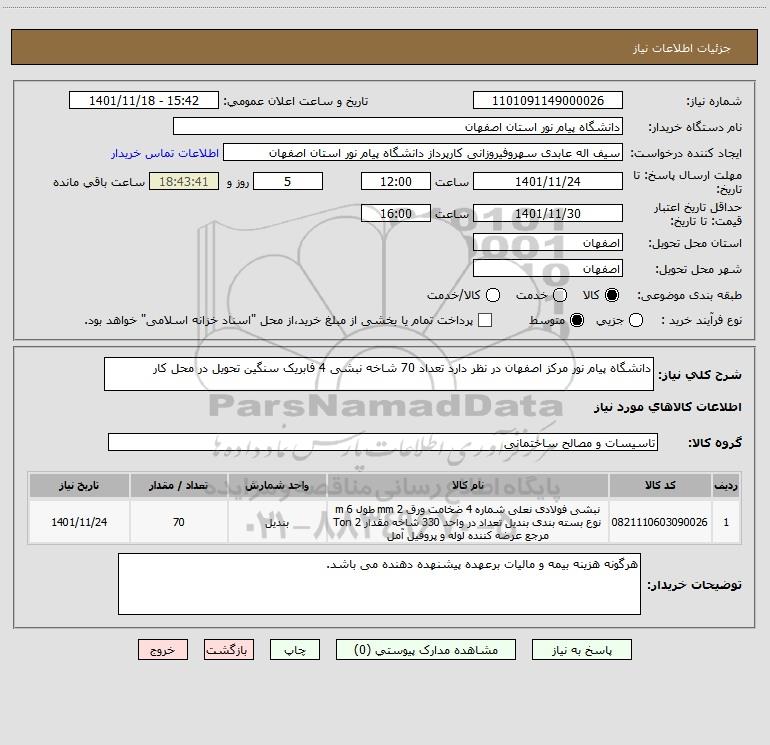Open مشاهده مدارک پیوستی (0) button
Viewport: 770px width, 745px height.
[x=425, y=650]
